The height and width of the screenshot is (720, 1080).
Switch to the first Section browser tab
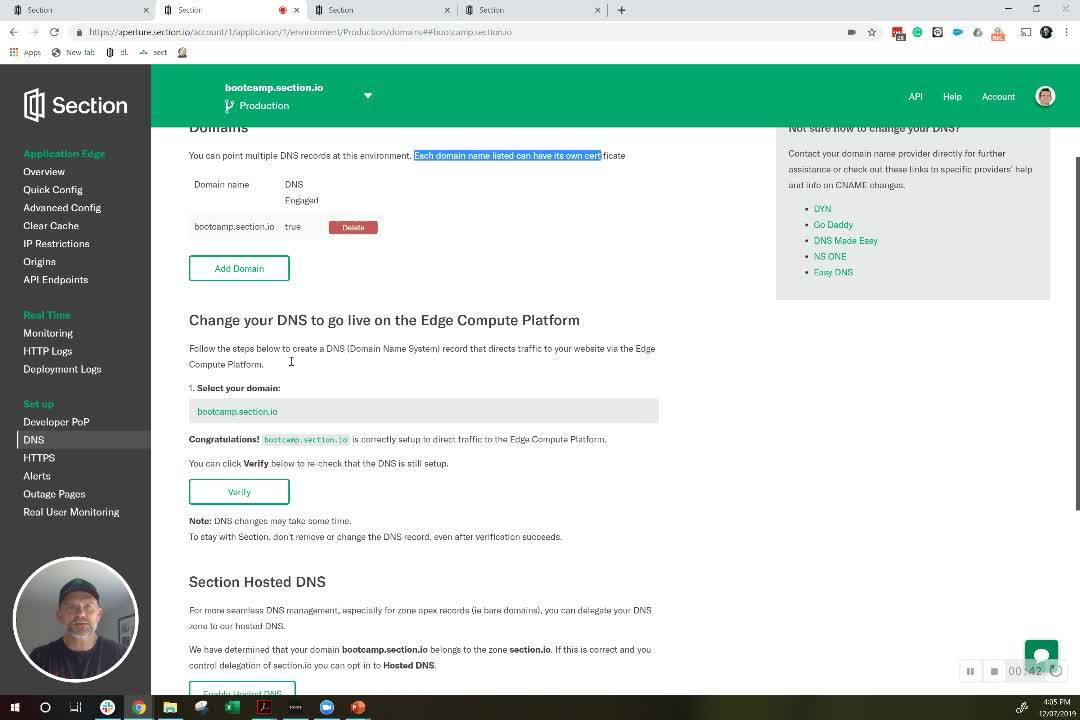[x=81, y=10]
